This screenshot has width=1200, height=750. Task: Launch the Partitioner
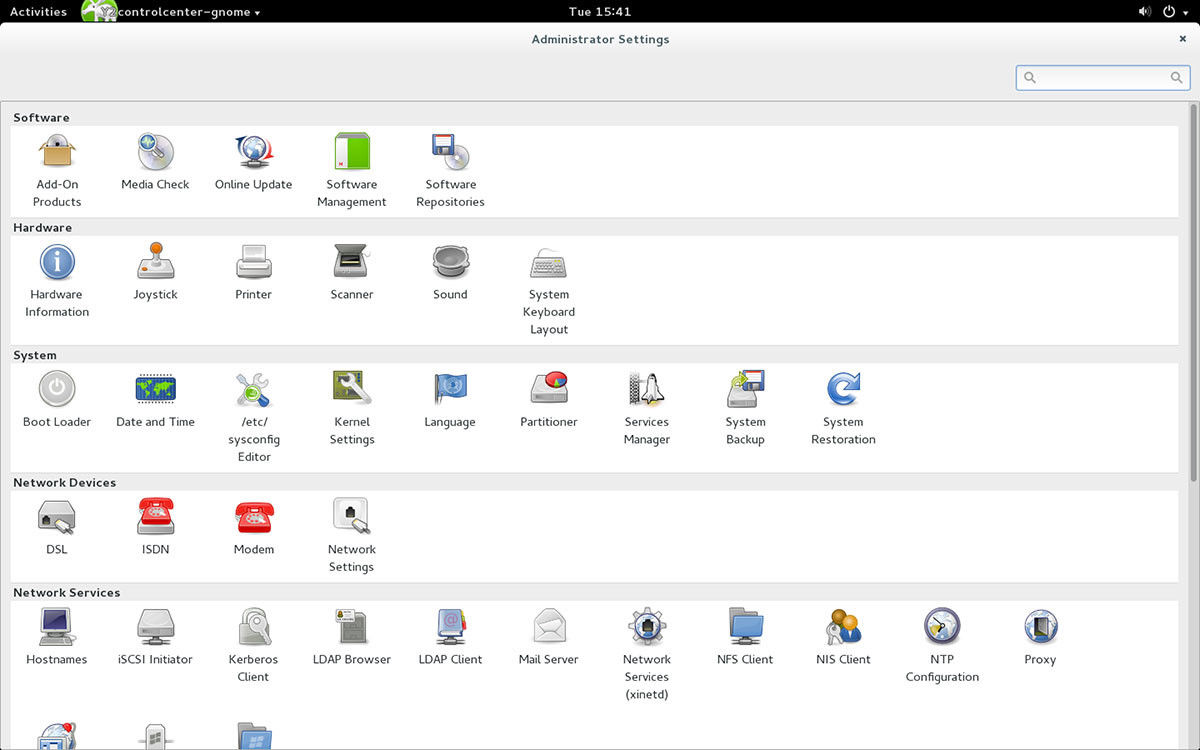549,400
